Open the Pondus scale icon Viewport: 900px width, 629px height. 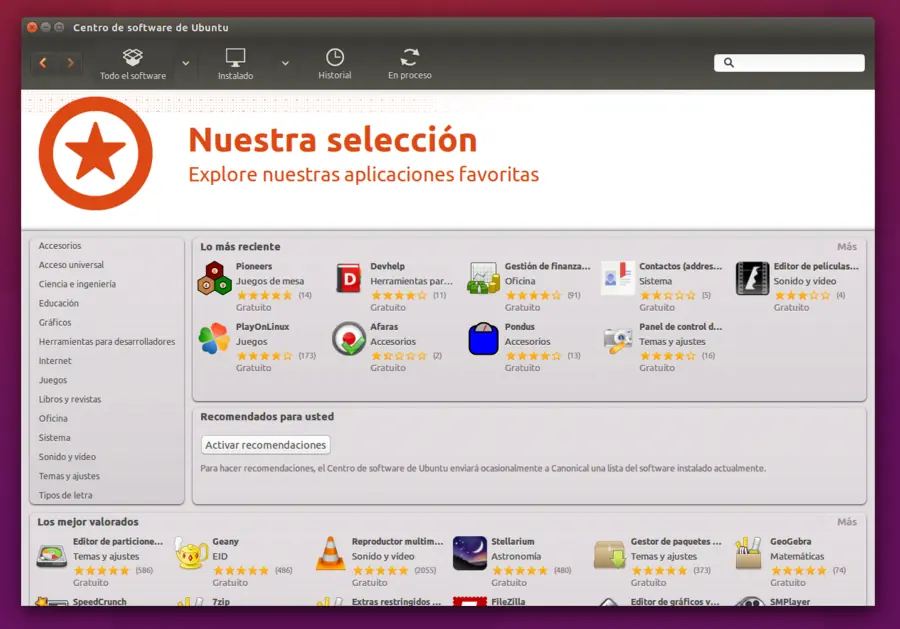point(483,339)
